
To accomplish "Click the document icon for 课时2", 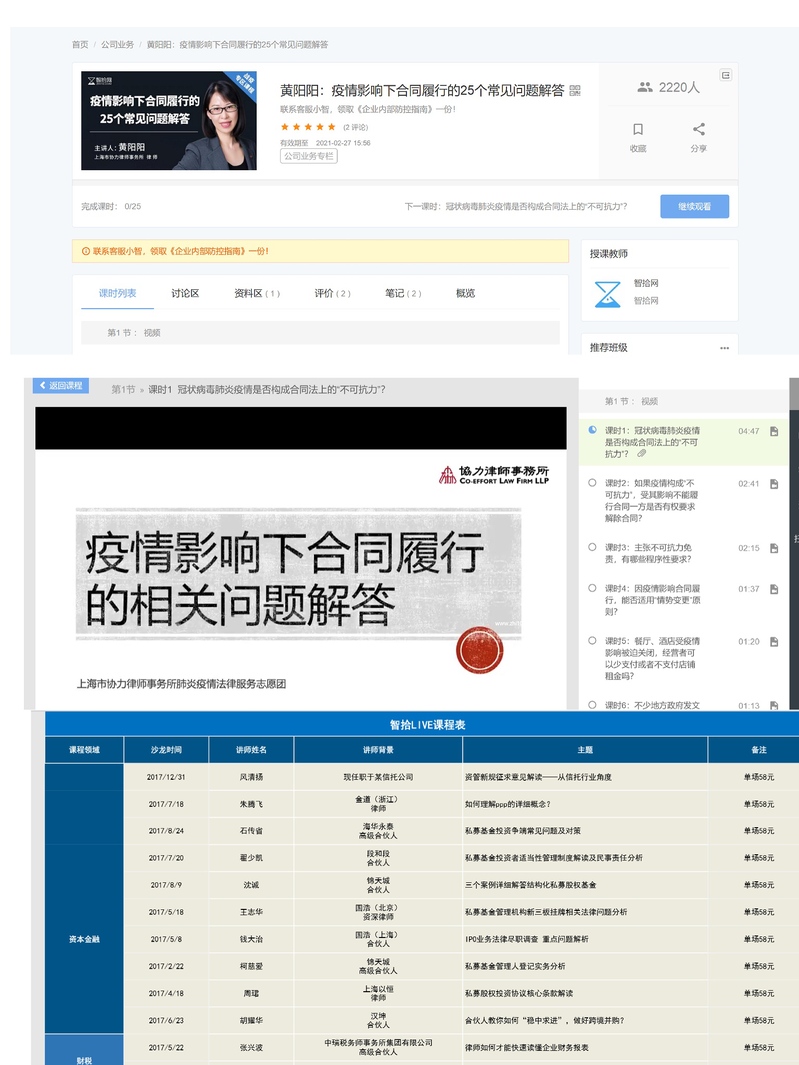I will (x=774, y=484).
